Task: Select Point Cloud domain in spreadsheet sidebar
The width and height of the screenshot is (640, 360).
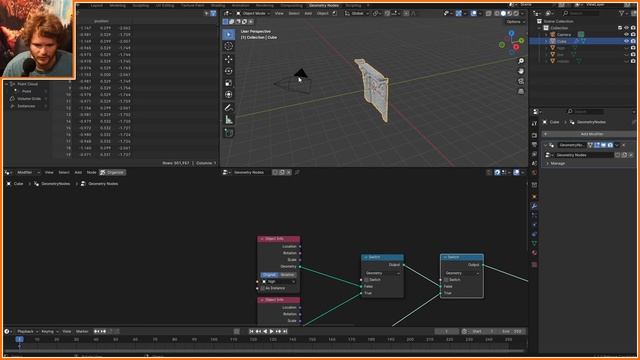Action: coord(27,84)
